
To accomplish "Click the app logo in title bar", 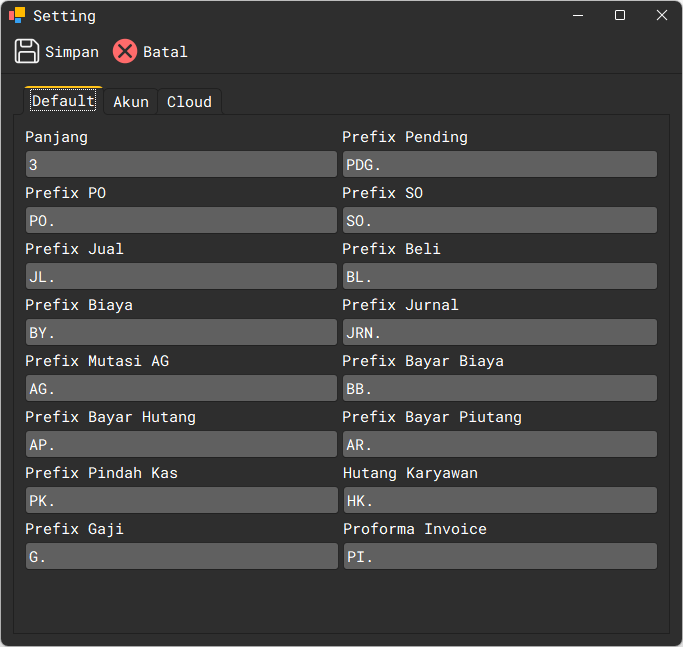I will [17, 16].
